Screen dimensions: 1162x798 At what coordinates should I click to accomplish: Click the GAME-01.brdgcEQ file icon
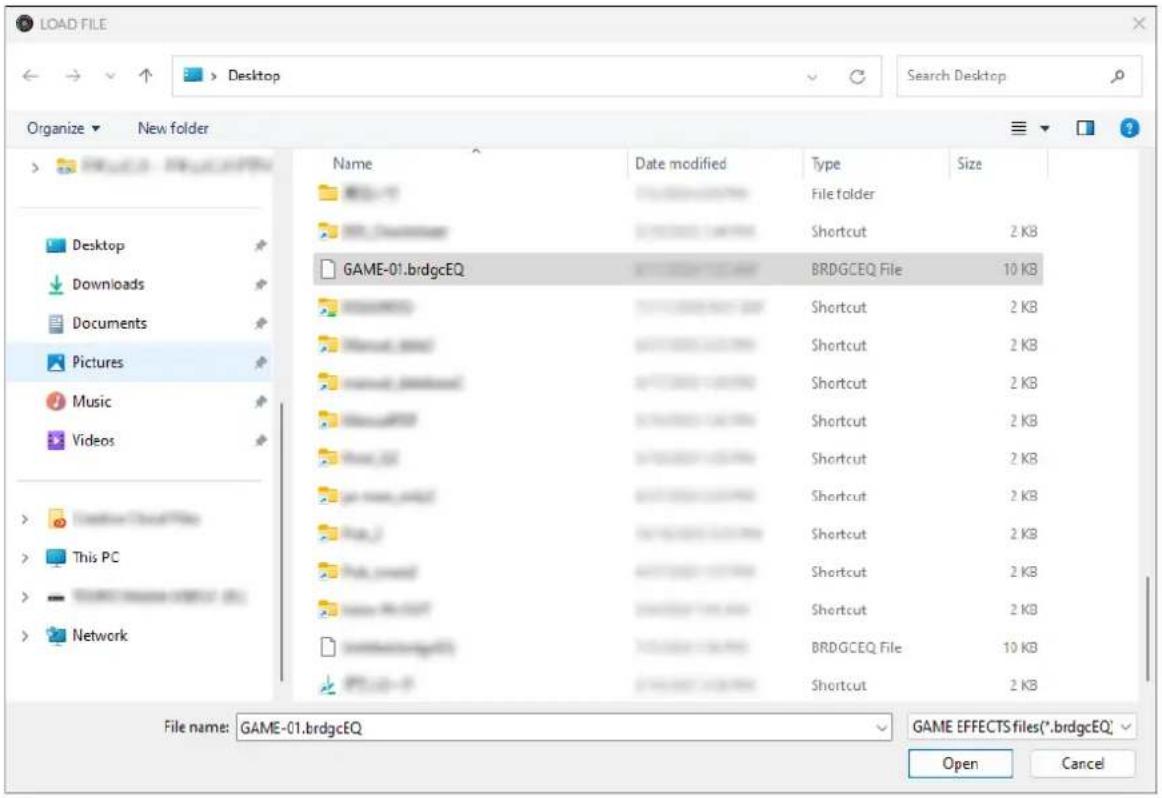(x=328, y=270)
